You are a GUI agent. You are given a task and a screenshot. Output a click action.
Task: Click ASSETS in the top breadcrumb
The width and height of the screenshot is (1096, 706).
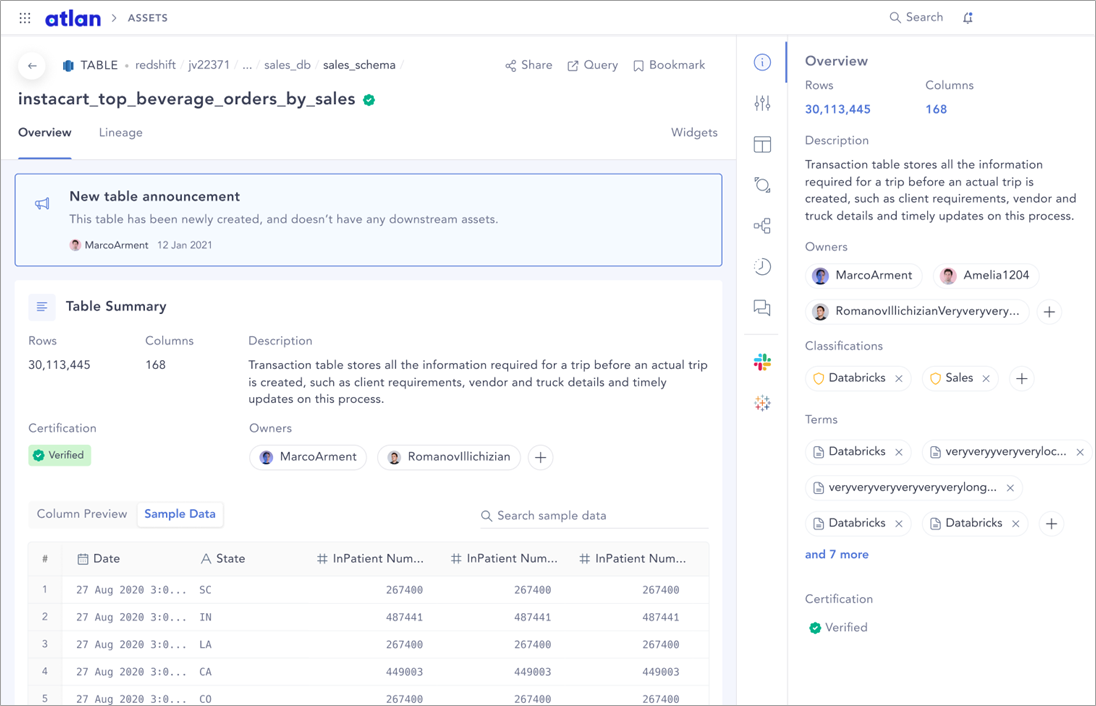147,18
